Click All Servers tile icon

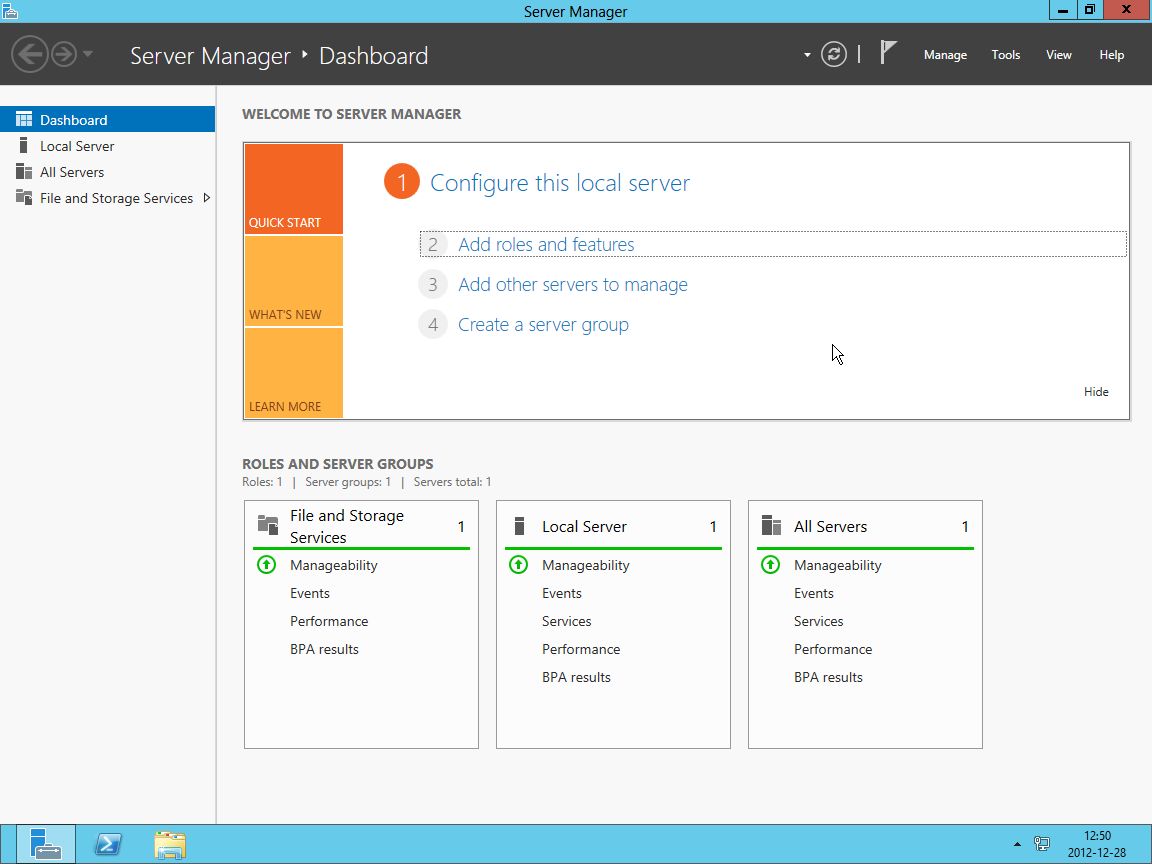click(x=771, y=525)
